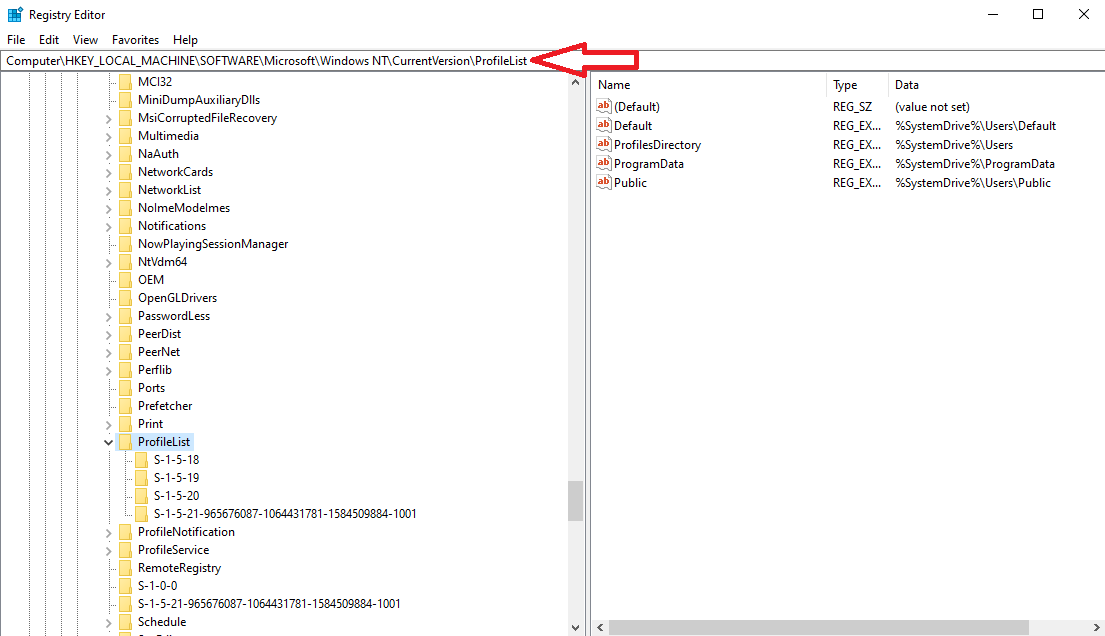This screenshot has height=636, width=1105.
Task: Click the PasswordLess folder icon
Action: coord(125,316)
